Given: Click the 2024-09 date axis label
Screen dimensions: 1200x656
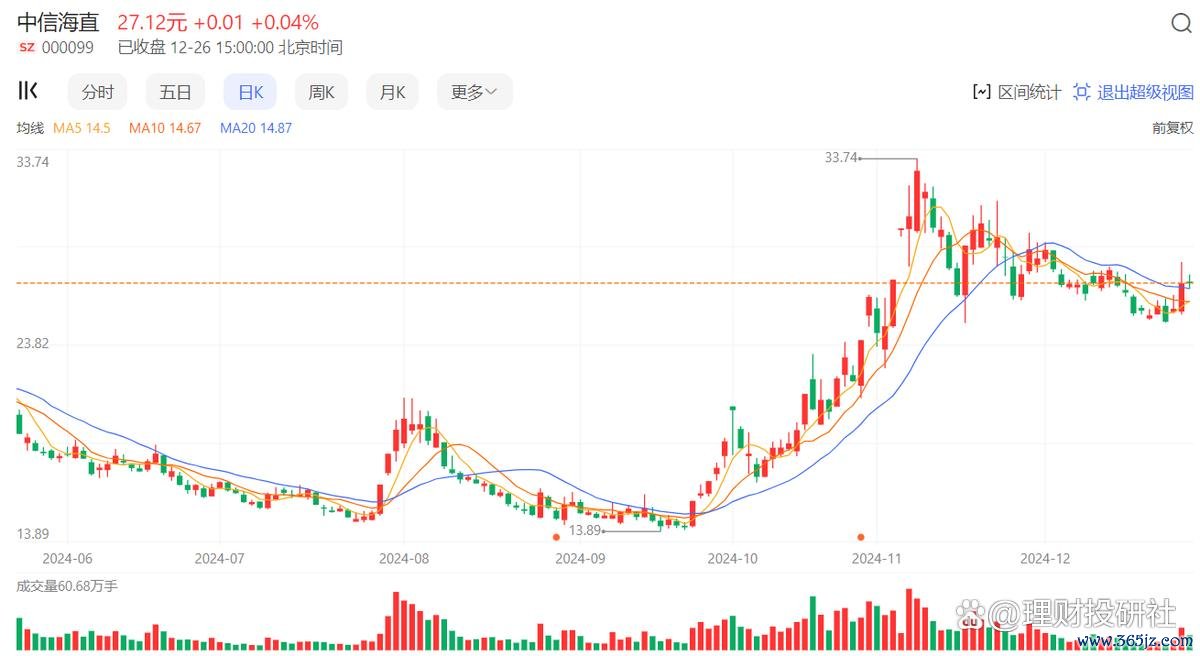Looking at the screenshot, I should 580,558.
